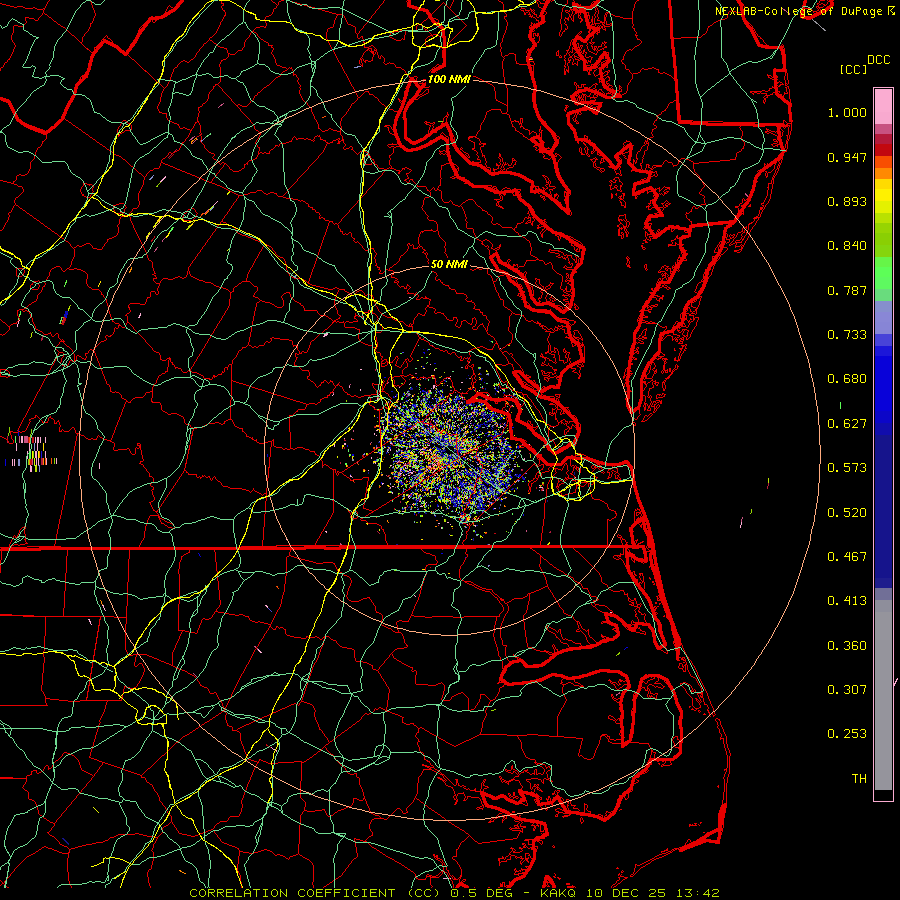Click the 0.307 color scale value
This screenshot has height=900, width=900.
tap(847, 689)
